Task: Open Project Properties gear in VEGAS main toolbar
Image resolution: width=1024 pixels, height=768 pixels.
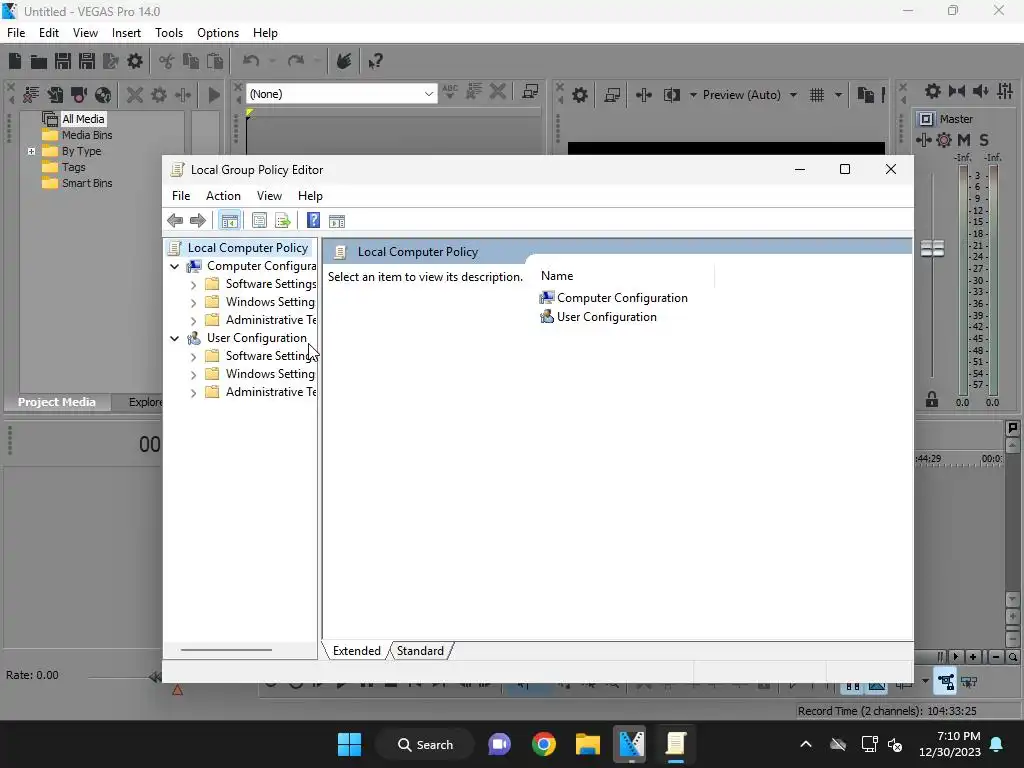Action: [x=135, y=61]
